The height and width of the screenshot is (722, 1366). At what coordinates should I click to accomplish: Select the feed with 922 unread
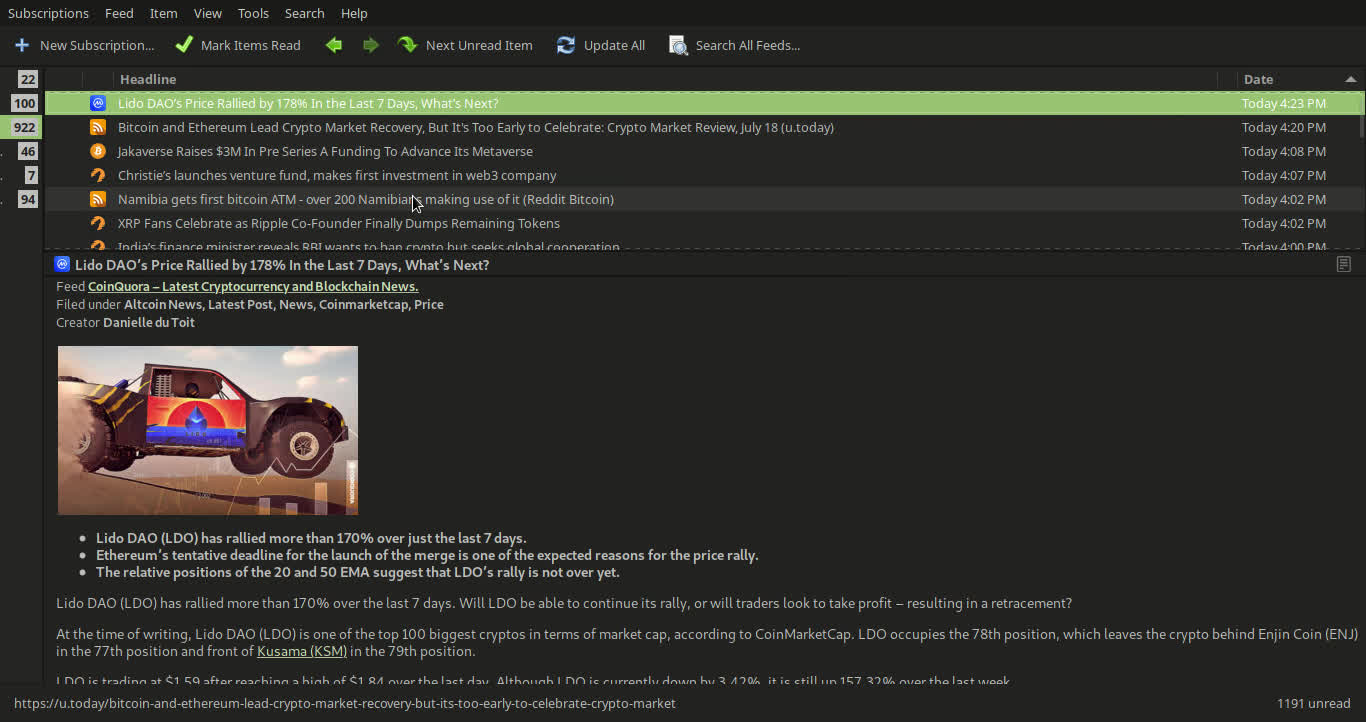tap(25, 127)
